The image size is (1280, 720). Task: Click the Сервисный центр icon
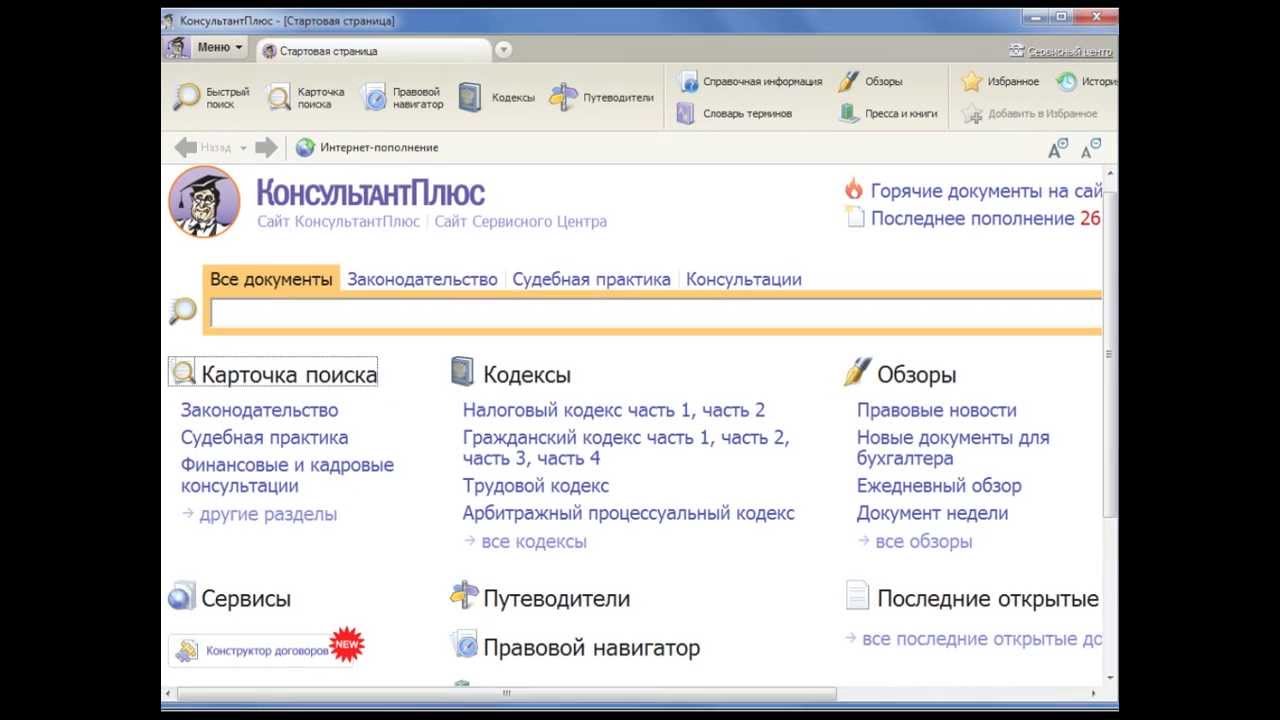(x=1017, y=50)
